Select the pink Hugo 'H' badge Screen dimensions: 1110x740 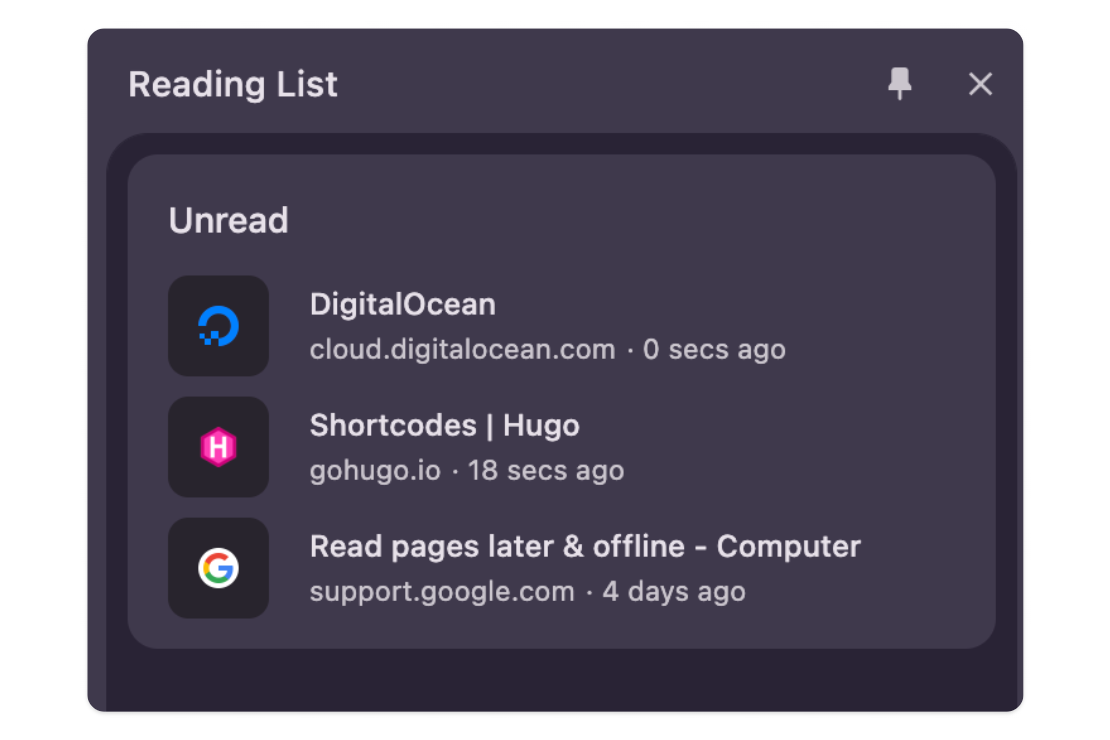tap(219, 447)
